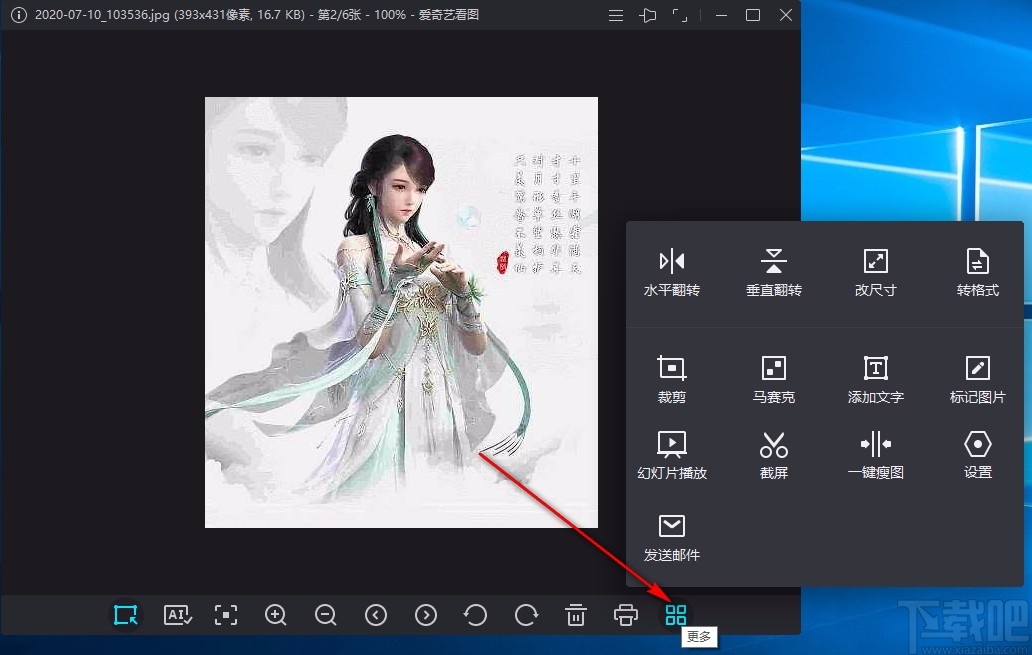Go to the next image
Image resolution: width=1032 pixels, height=655 pixels.
(x=426, y=615)
